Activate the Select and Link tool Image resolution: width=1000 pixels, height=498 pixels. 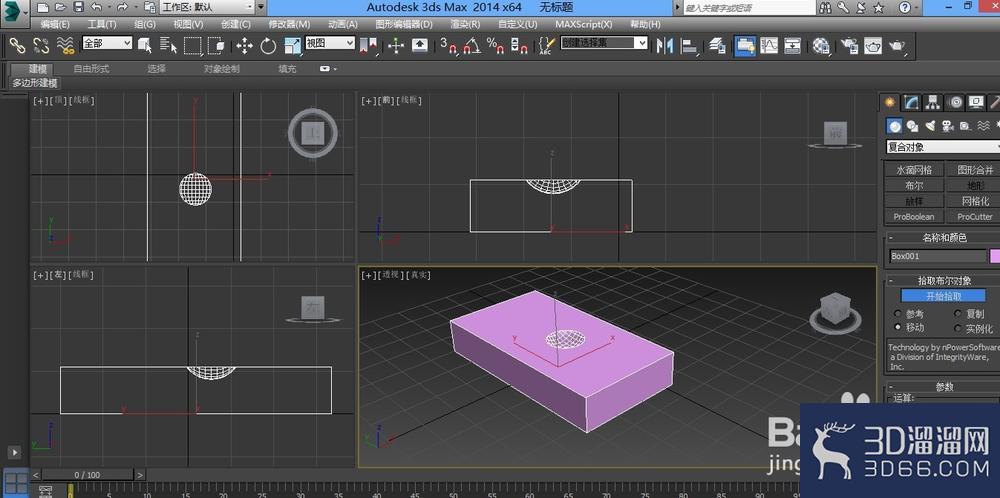tap(17, 45)
